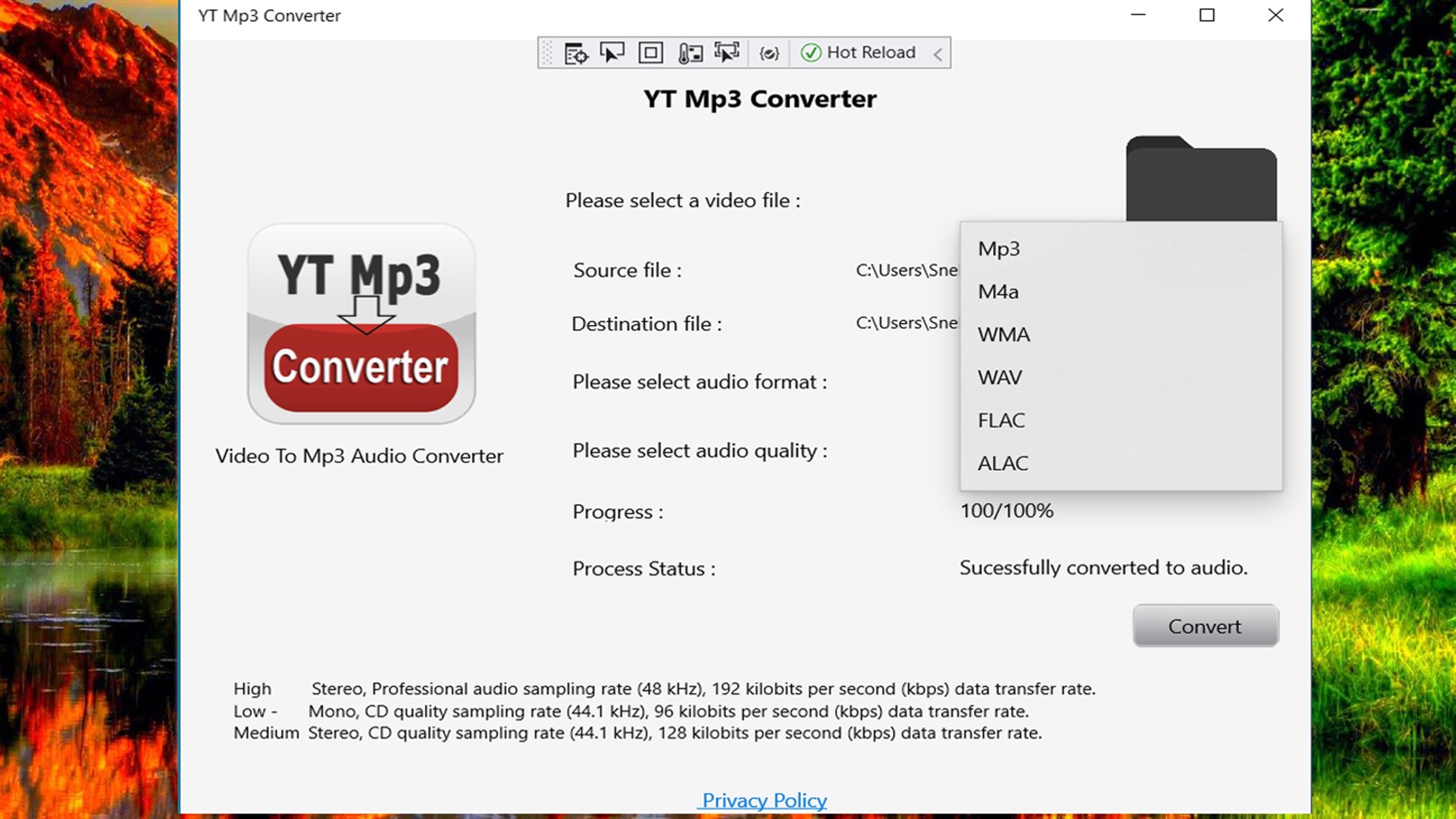Open the Privacy Policy link
The width and height of the screenshot is (1456, 819).
762,800
